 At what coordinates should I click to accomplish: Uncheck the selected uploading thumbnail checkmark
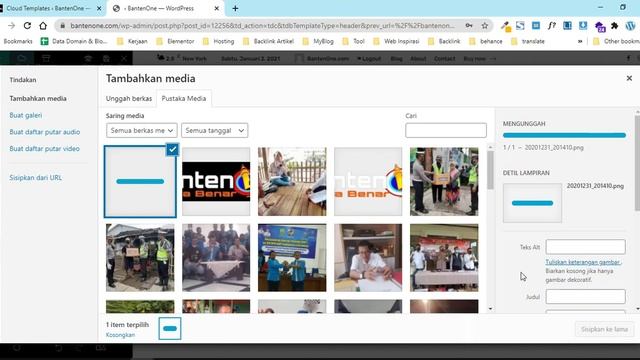point(172,149)
